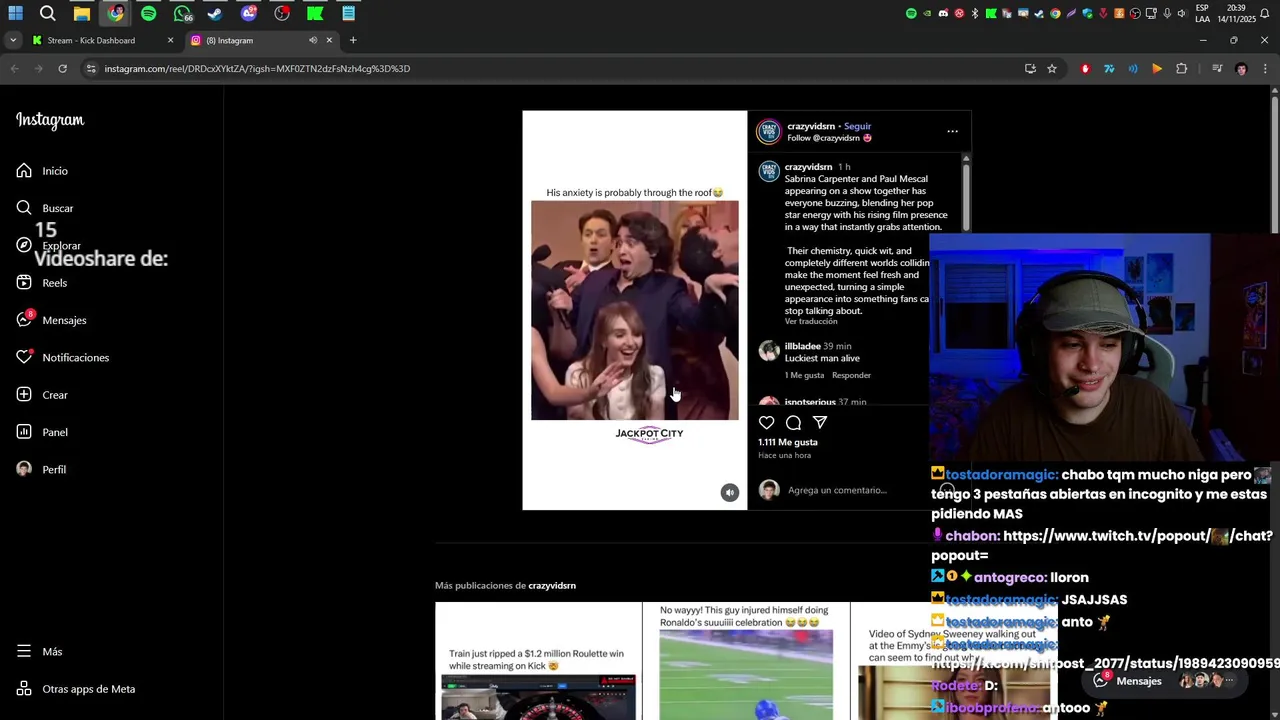Open the tab search dropdown arrow
The width and height of the screenshot is (1280, 720).
pos(12,40)
